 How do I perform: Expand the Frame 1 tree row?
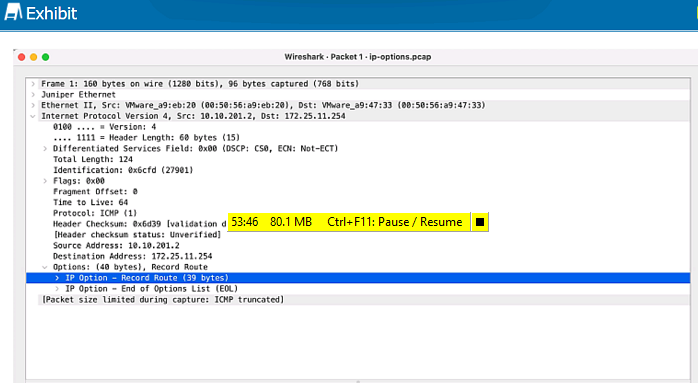(33, 84)
